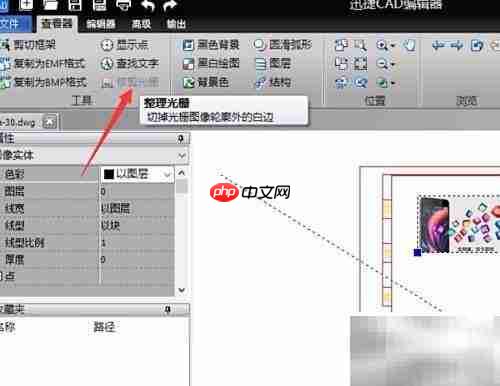This screenshot has height=386, width=500.
Task: Click 复制为EMF格式 button
Action: pyautogui.click(x=43, y=63)
